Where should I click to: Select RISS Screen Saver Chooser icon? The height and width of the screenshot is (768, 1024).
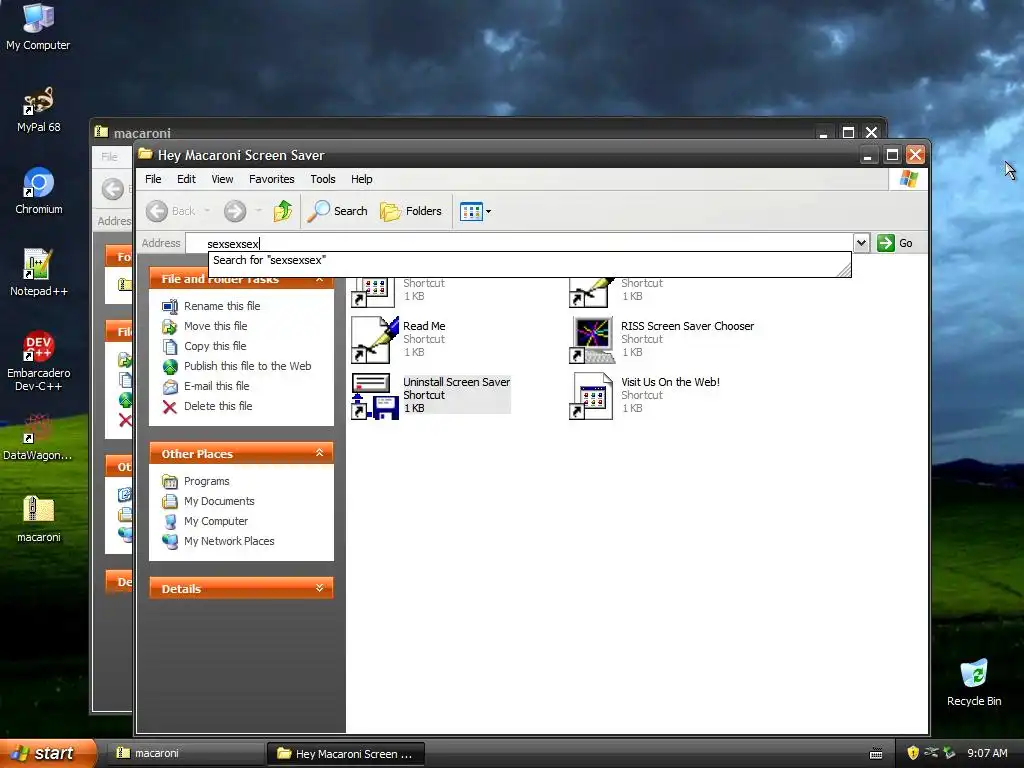(x=592, y=340)
